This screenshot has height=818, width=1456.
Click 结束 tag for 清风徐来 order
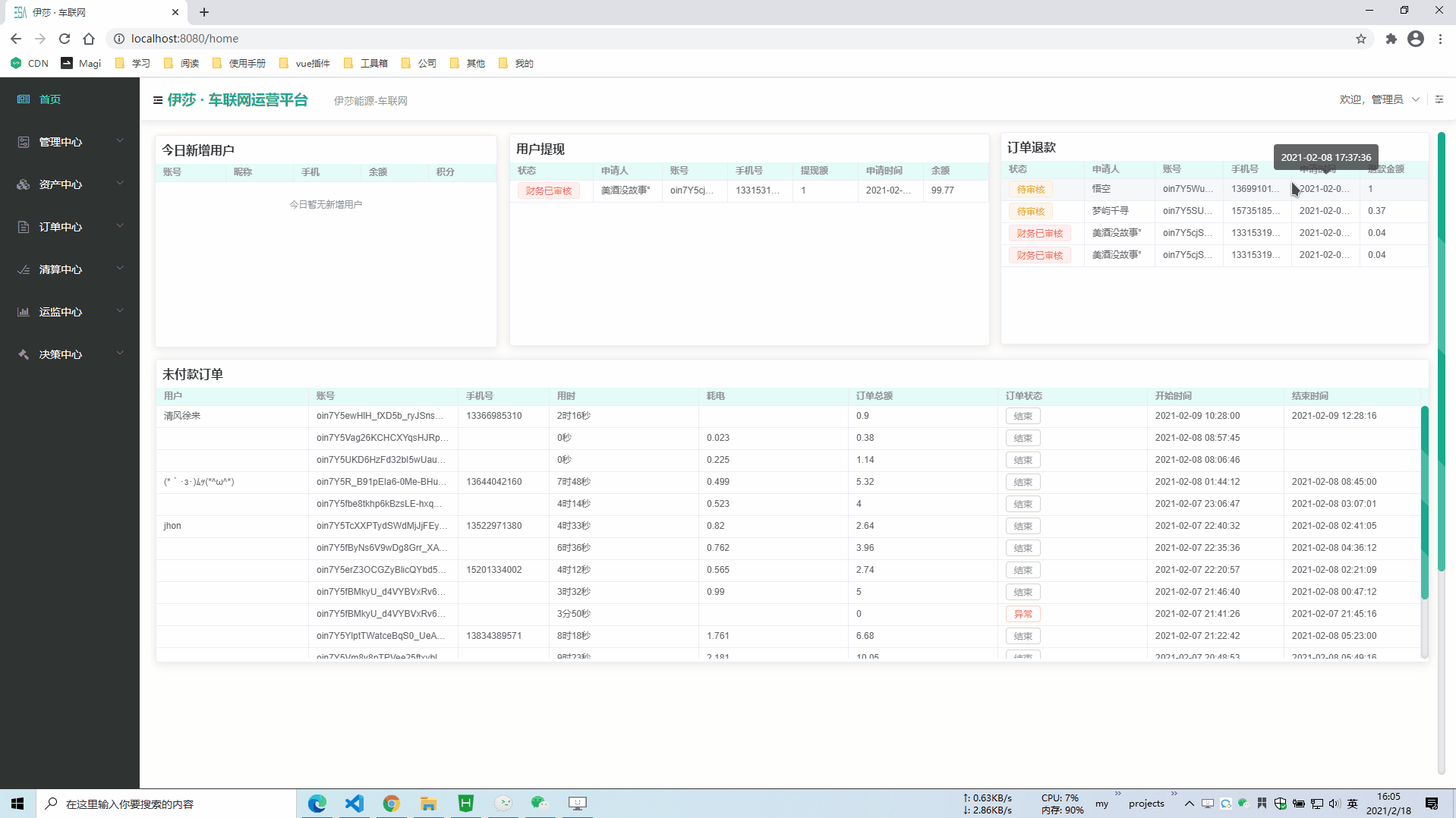coord(1023,416)
